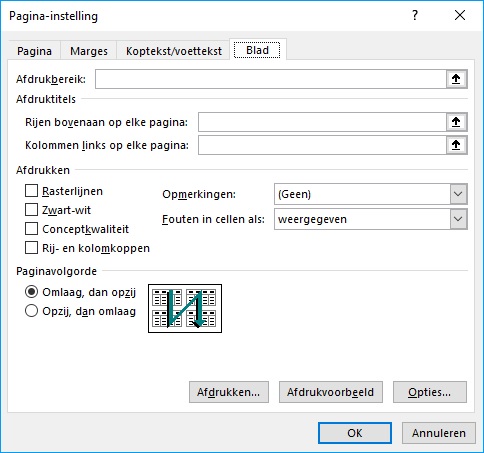Viewport: 484px width, 453px height.
Task: Select Omlaag, dan opzij radio button
Action: (x=31, y=292)
